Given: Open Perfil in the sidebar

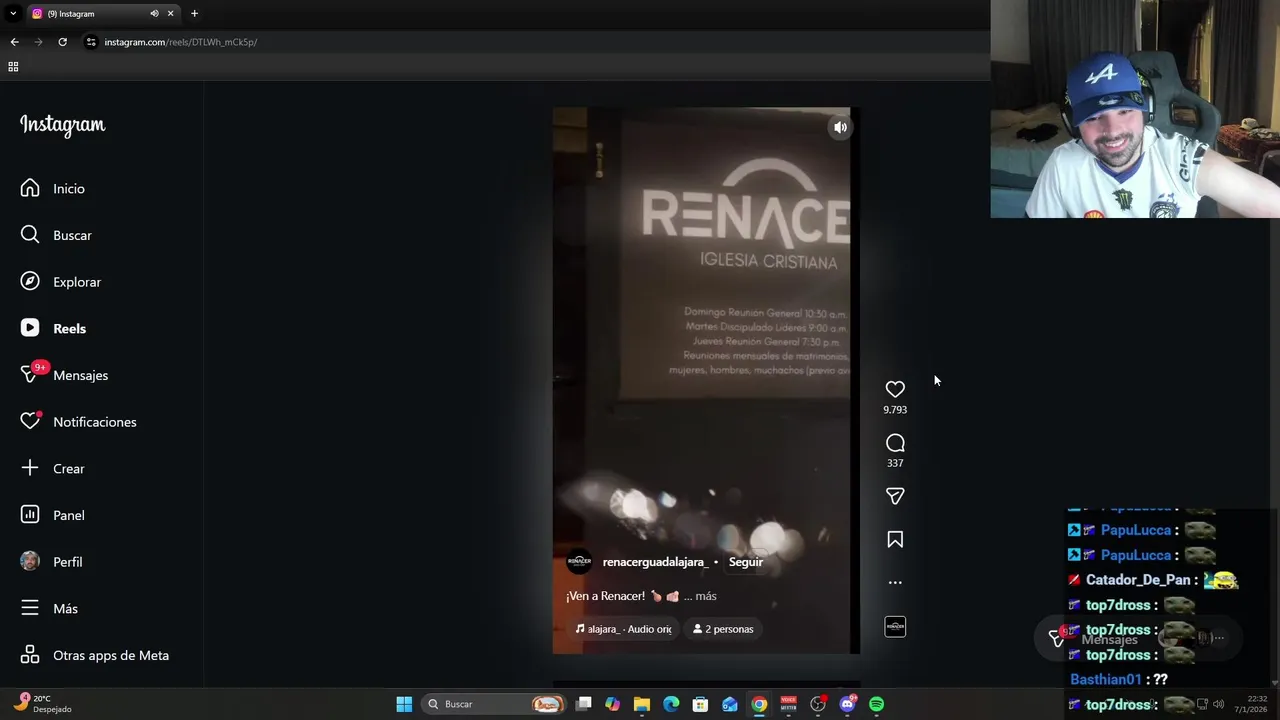Looking at the screenshot, I should pos(52,562).
